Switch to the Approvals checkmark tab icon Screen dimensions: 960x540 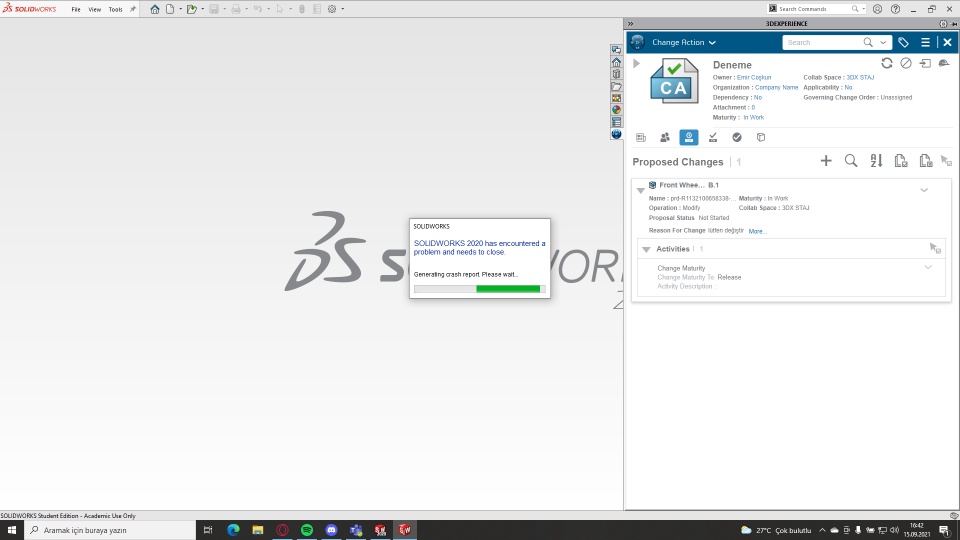pos(737,138)
